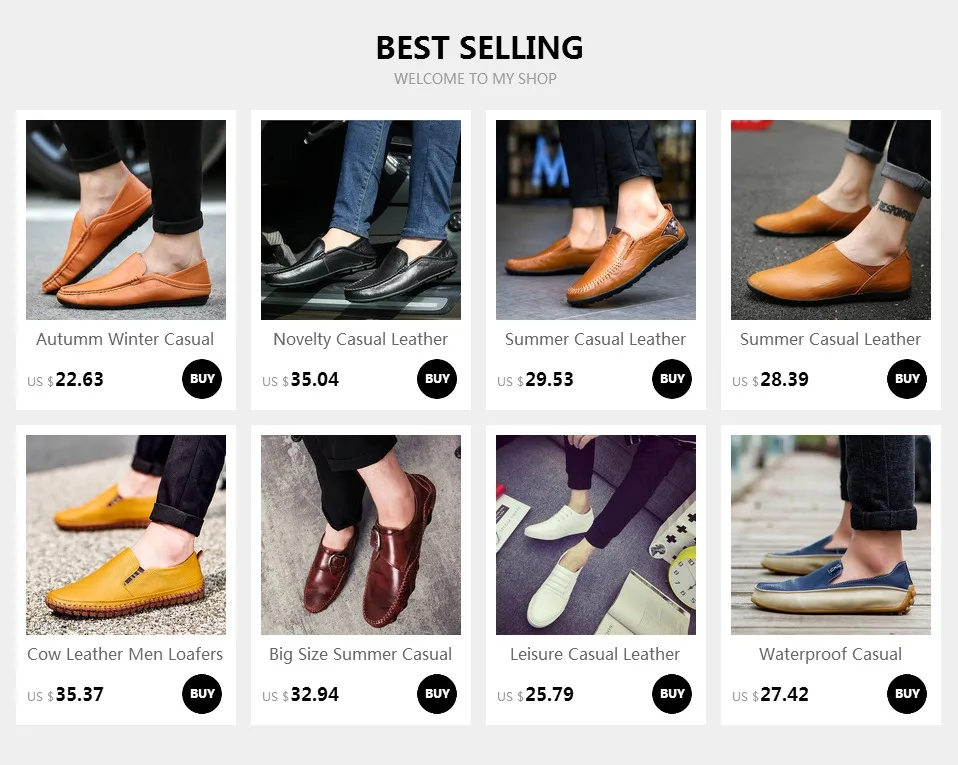The height and width of the screenshot is (765, 958).
Task: Open the white slip-on shoes image
Action: pos(596,535)
